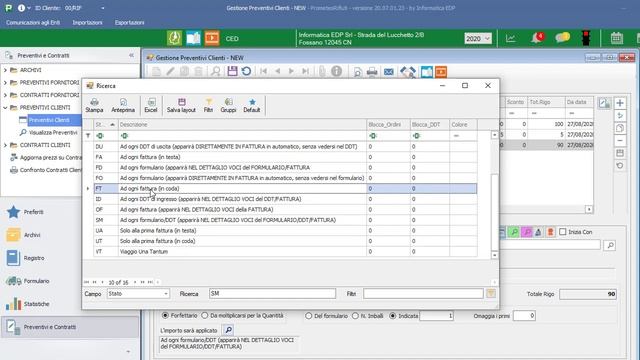Select the Indicata radio option
The height and width of the screenshot is (360, 640).
393,316
